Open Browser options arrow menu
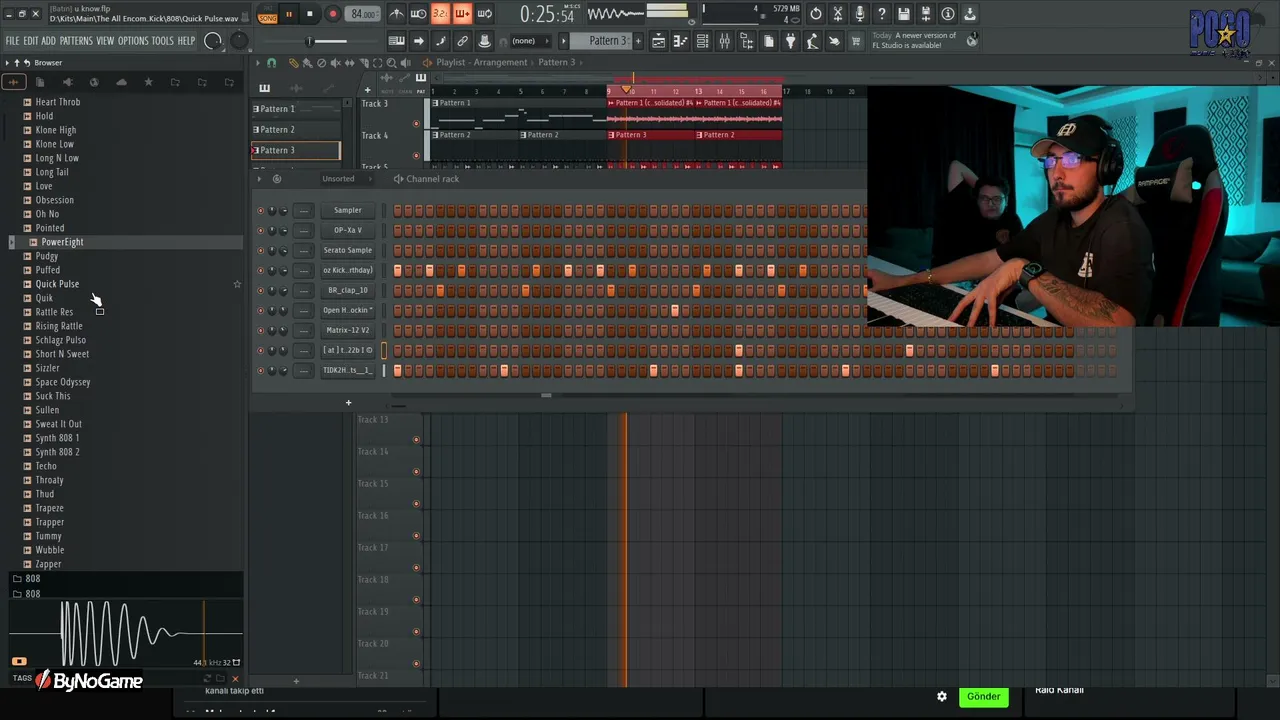 [x=7, y=63]
